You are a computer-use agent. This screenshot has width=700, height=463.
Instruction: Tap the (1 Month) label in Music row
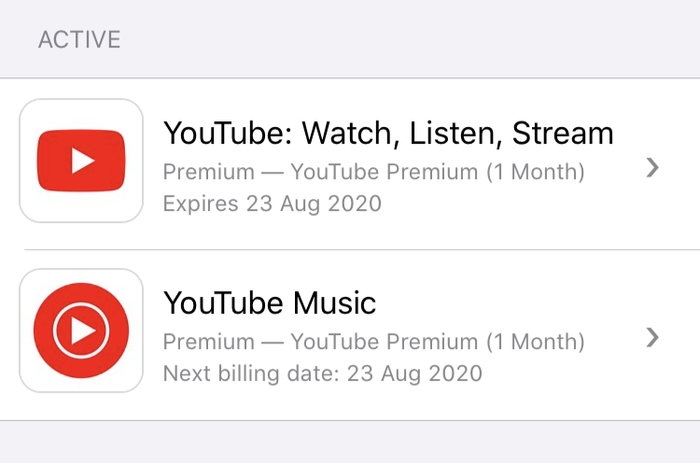click(x=535, y=342)
